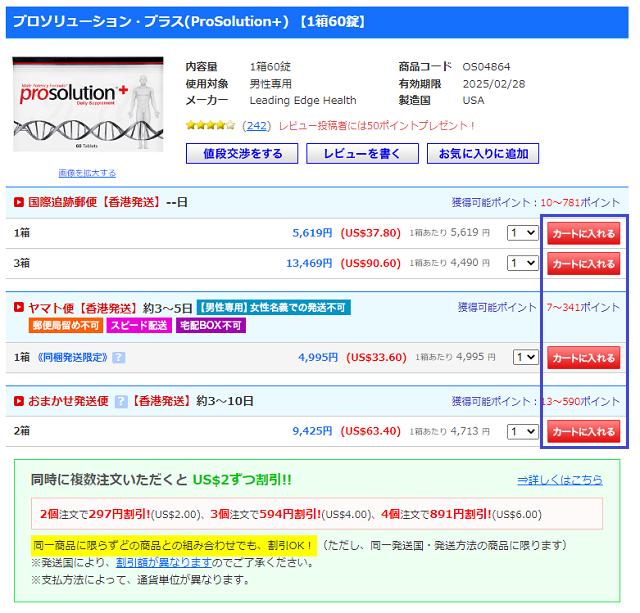
Task: Add 2箱 9,425円 to cart
Action: coord(583,431)
